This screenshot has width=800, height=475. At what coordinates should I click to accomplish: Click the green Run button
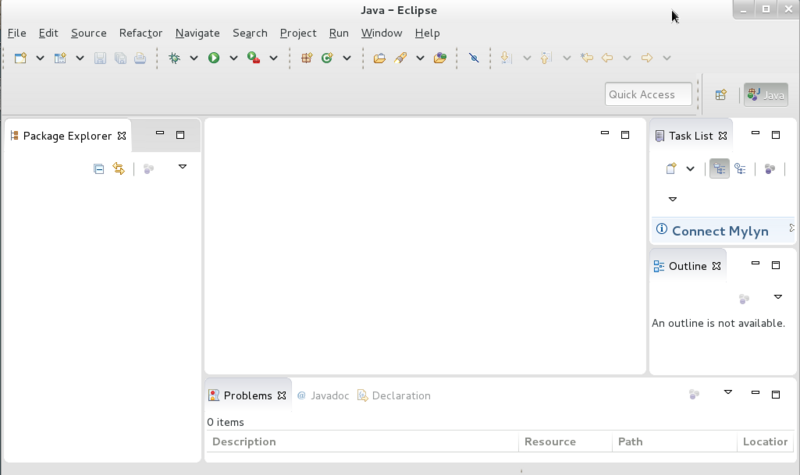tap(214, 58)
